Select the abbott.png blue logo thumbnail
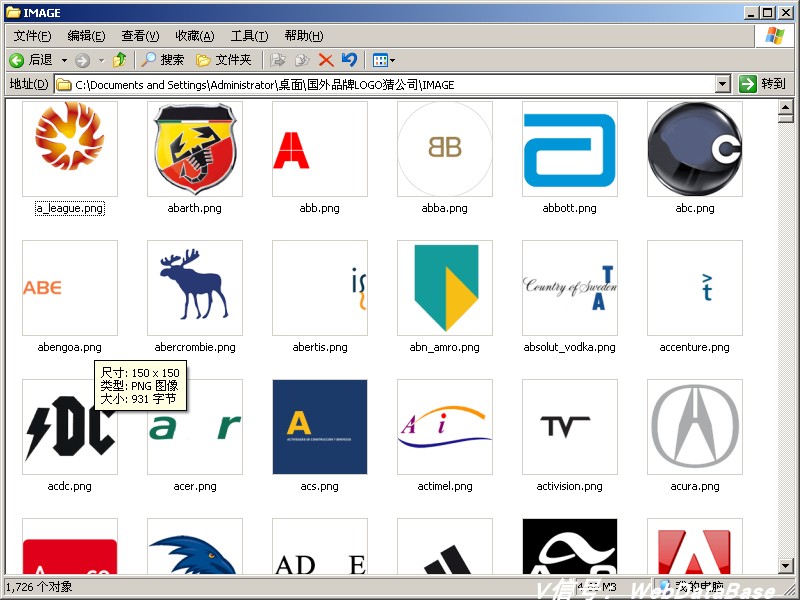Screen dimensions: 800x600 pyautogui.click(x=570, y=149)
